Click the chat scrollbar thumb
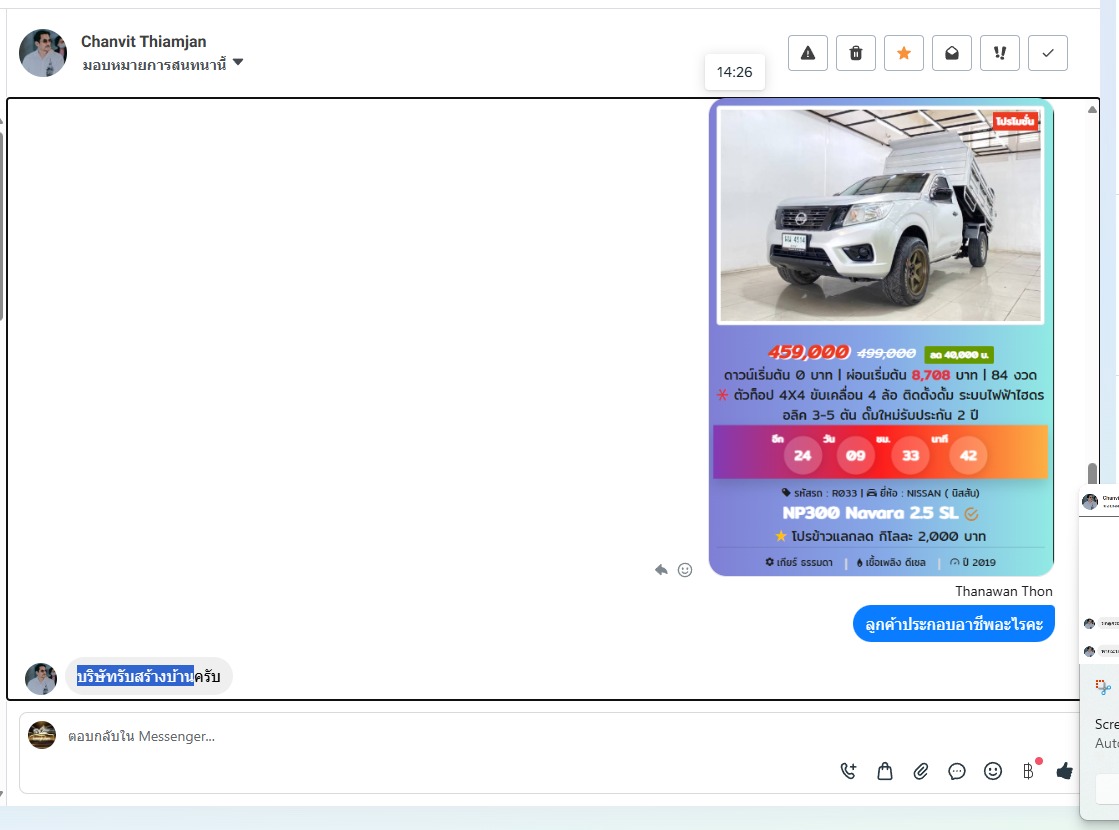The height and width of the screenshot is (830, 1119). coord(1092,473)
